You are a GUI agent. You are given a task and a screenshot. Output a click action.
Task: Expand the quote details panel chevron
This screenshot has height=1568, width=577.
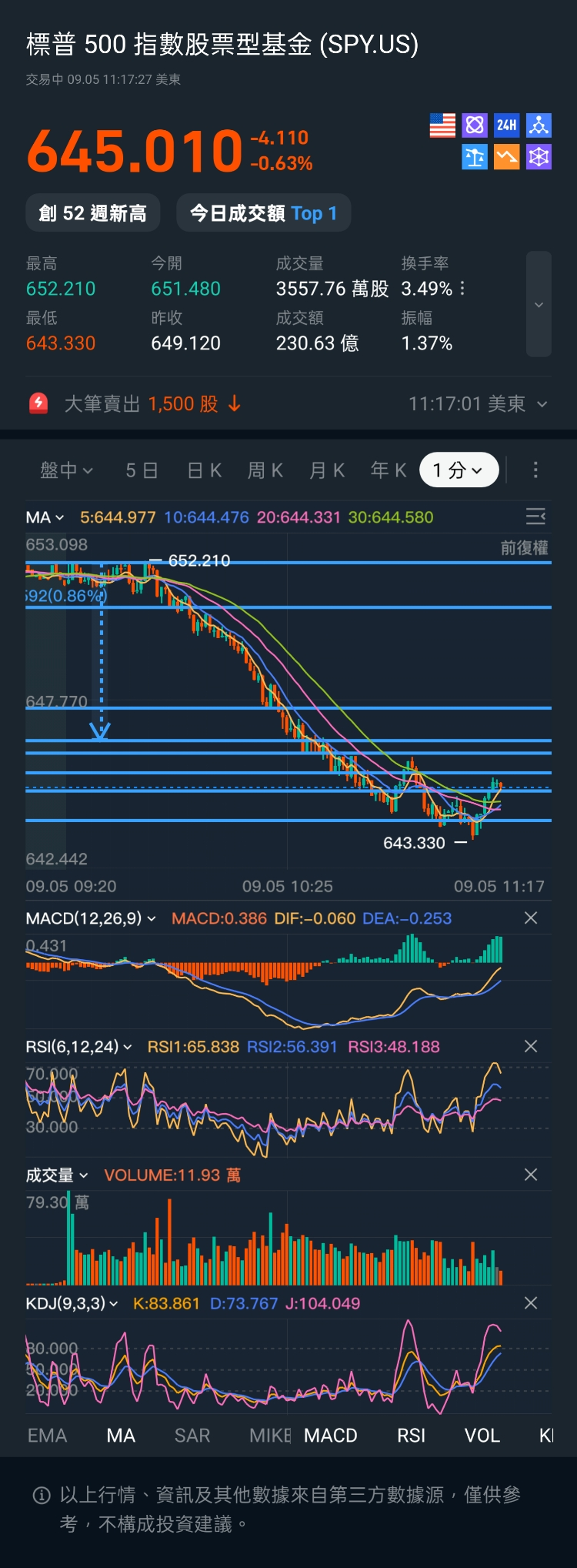[x=539, y=305]
